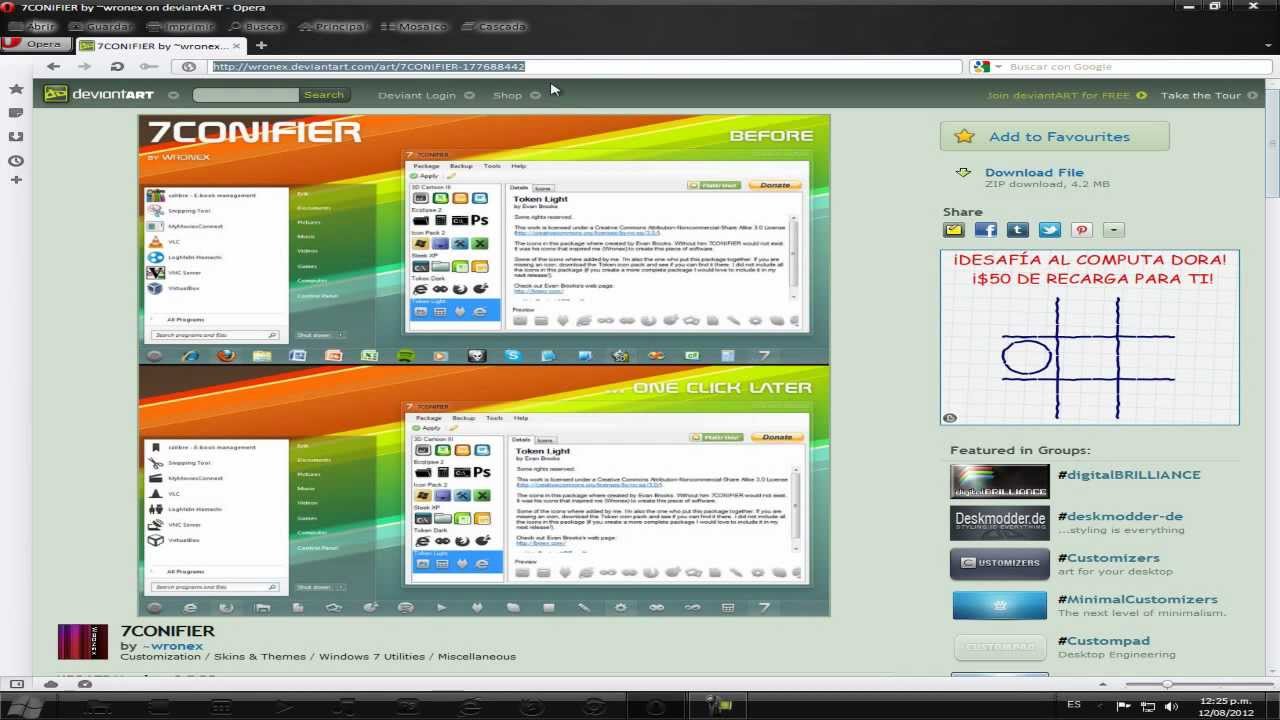Viewport: 1280px width, 720px height.
Task: Open the #MinimalCustomizers group link
Action: (1138, 599)
